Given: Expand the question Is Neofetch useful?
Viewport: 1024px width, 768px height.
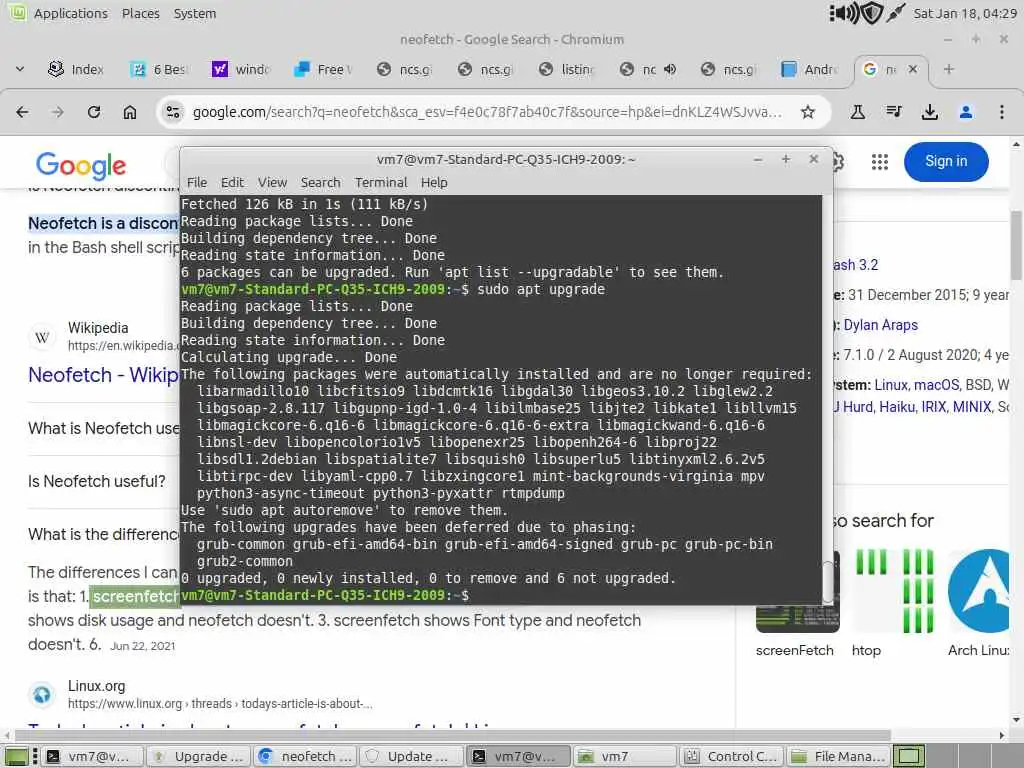Looking at the screenshot, I should pyautogui.click(x=97, y=481).
